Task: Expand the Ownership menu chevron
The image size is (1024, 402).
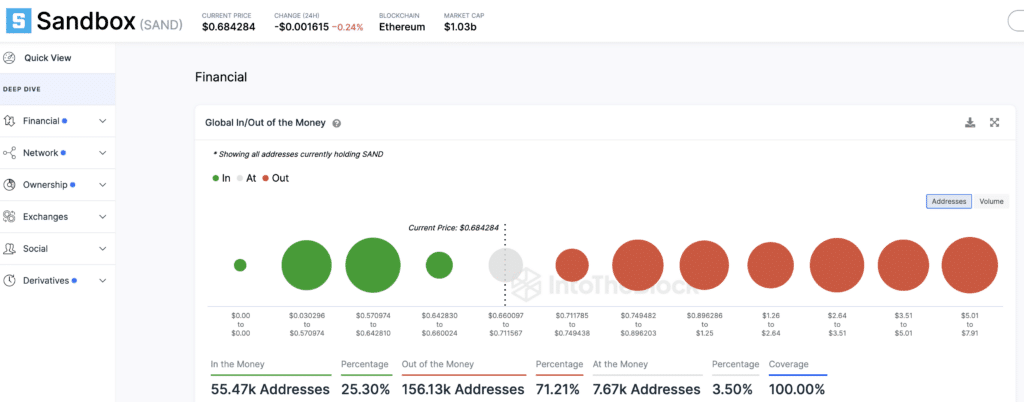Action: click(103, 185)
